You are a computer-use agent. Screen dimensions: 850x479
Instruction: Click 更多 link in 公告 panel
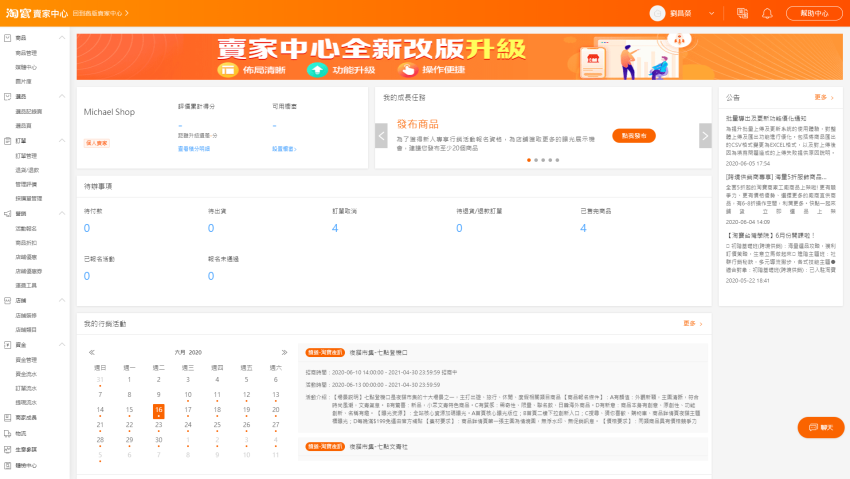click(x=823, y=98)
